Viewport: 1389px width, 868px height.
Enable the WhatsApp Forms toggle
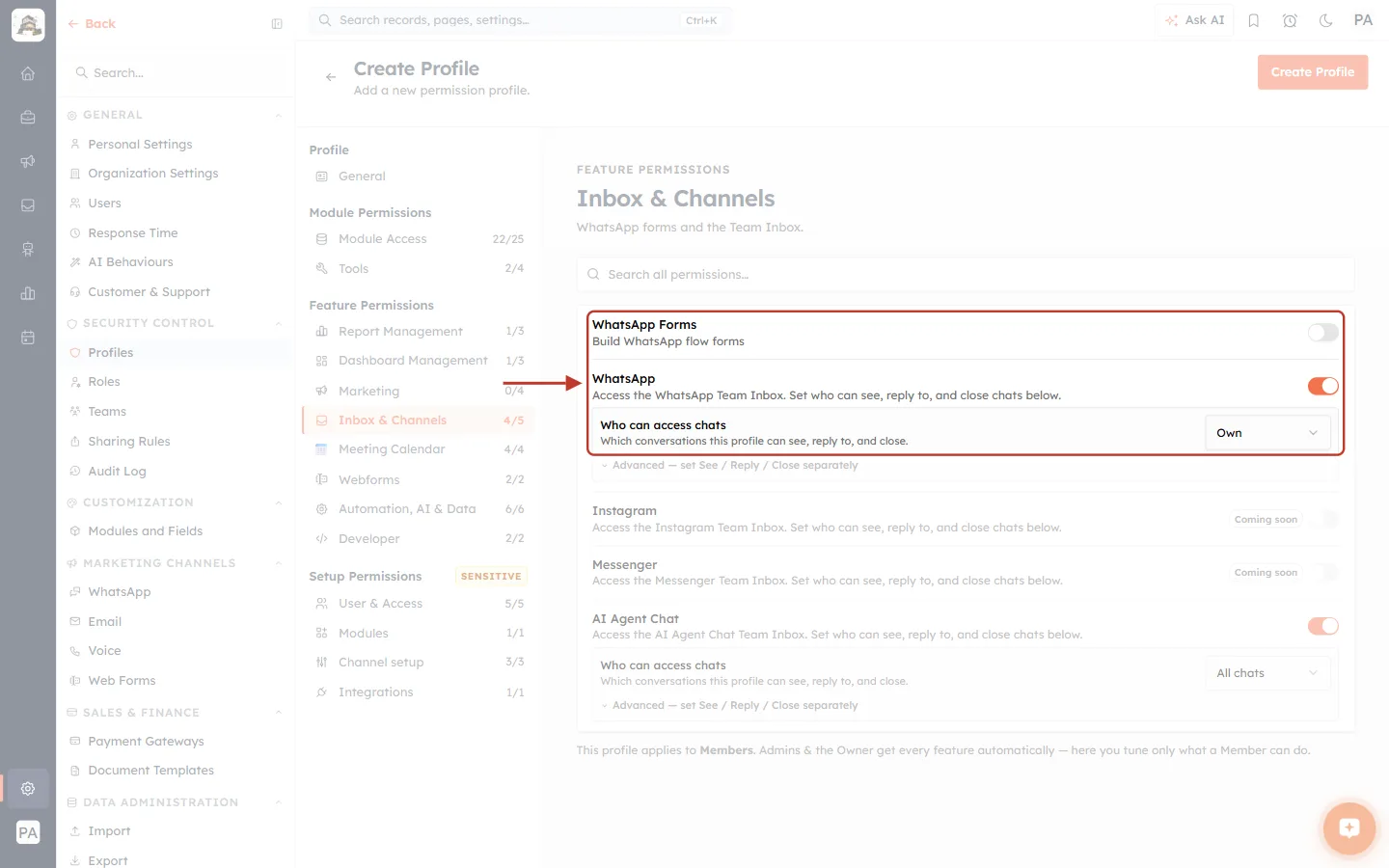(x=1322, y=333)
